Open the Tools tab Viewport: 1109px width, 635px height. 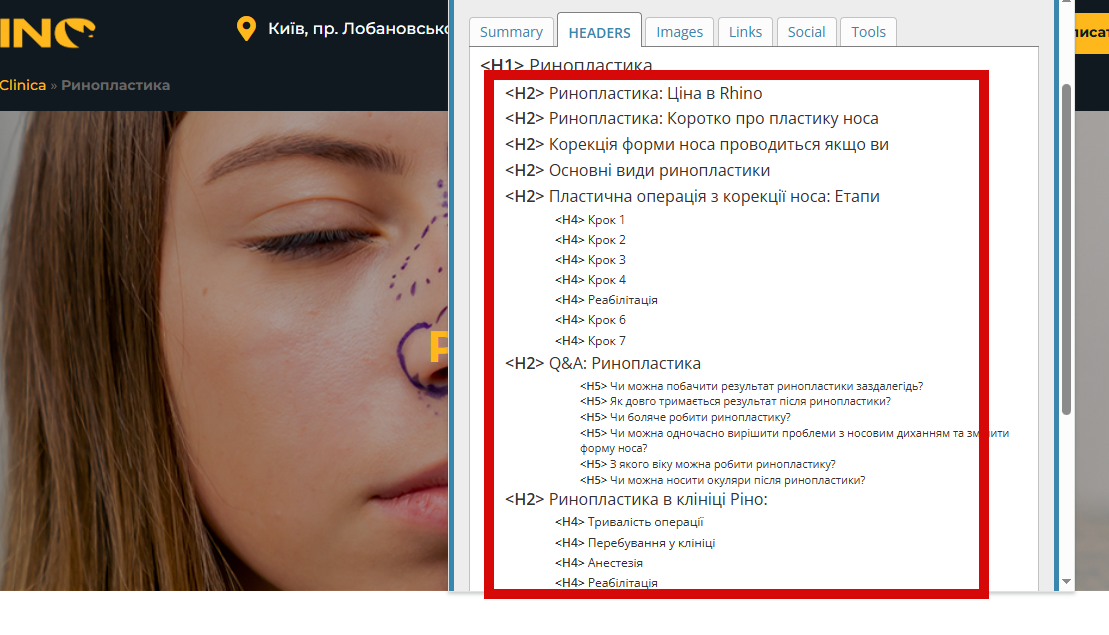coord(868,32)
